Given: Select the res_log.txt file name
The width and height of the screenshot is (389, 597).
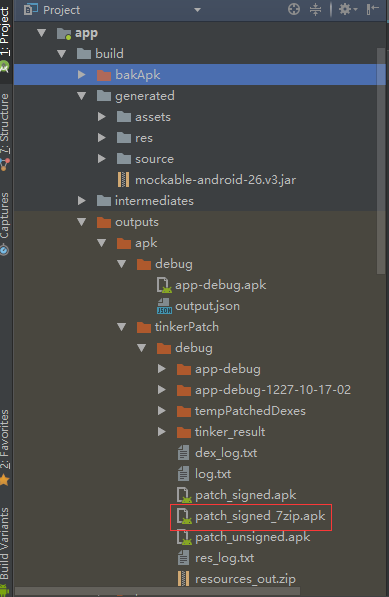Looking at the screenshot, I should point(224,558).
